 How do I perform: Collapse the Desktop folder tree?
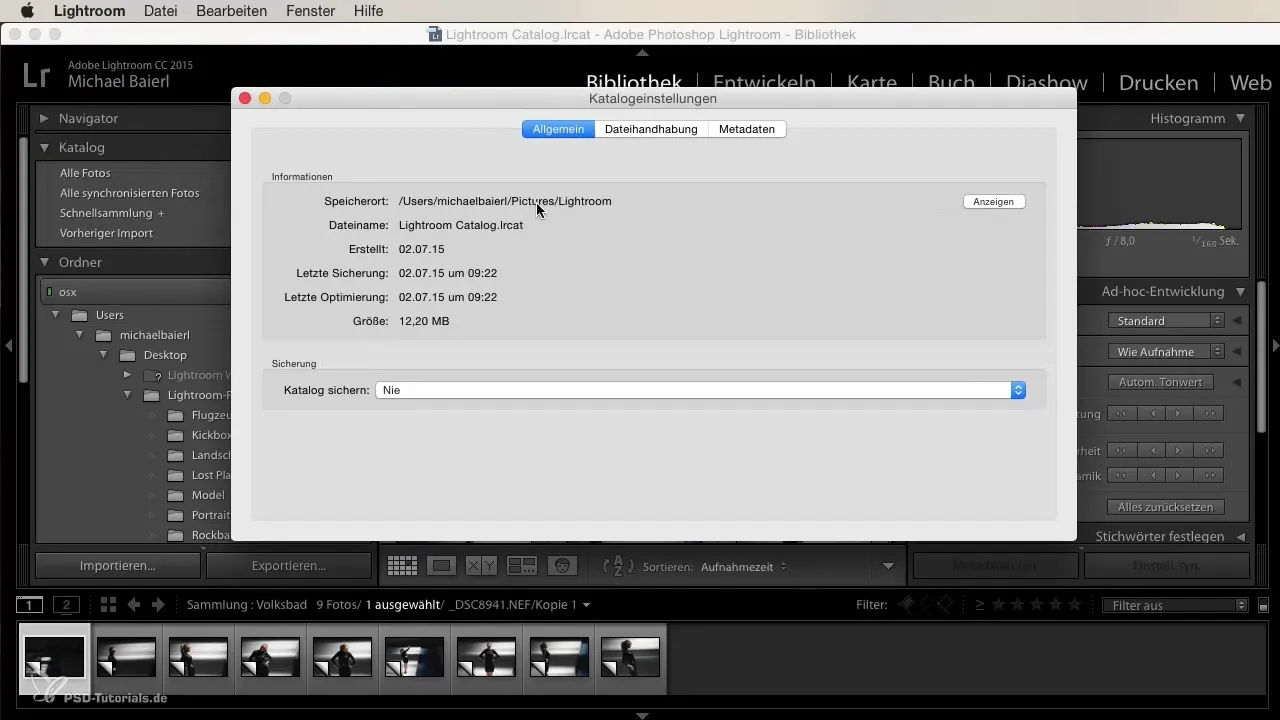(103, 355)
